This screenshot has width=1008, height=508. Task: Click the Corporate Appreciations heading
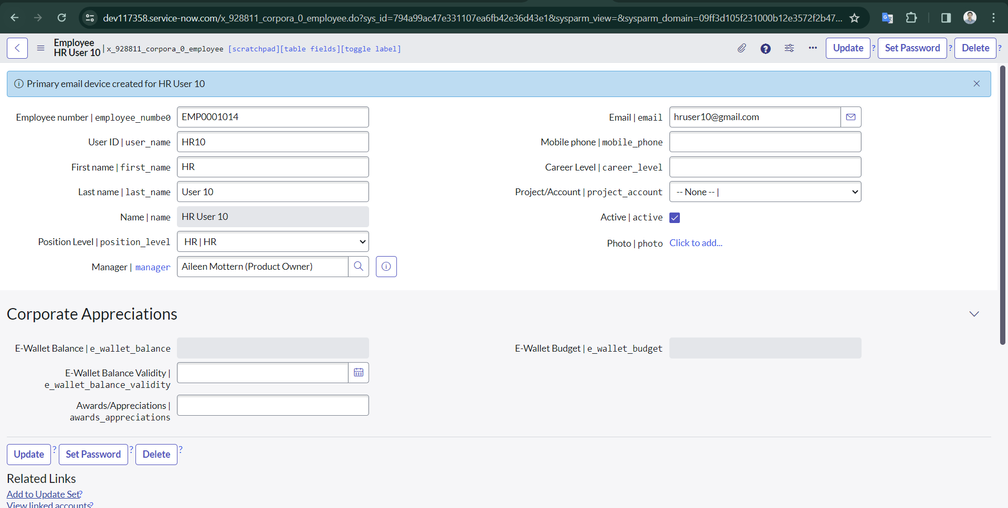click(92, 314)
